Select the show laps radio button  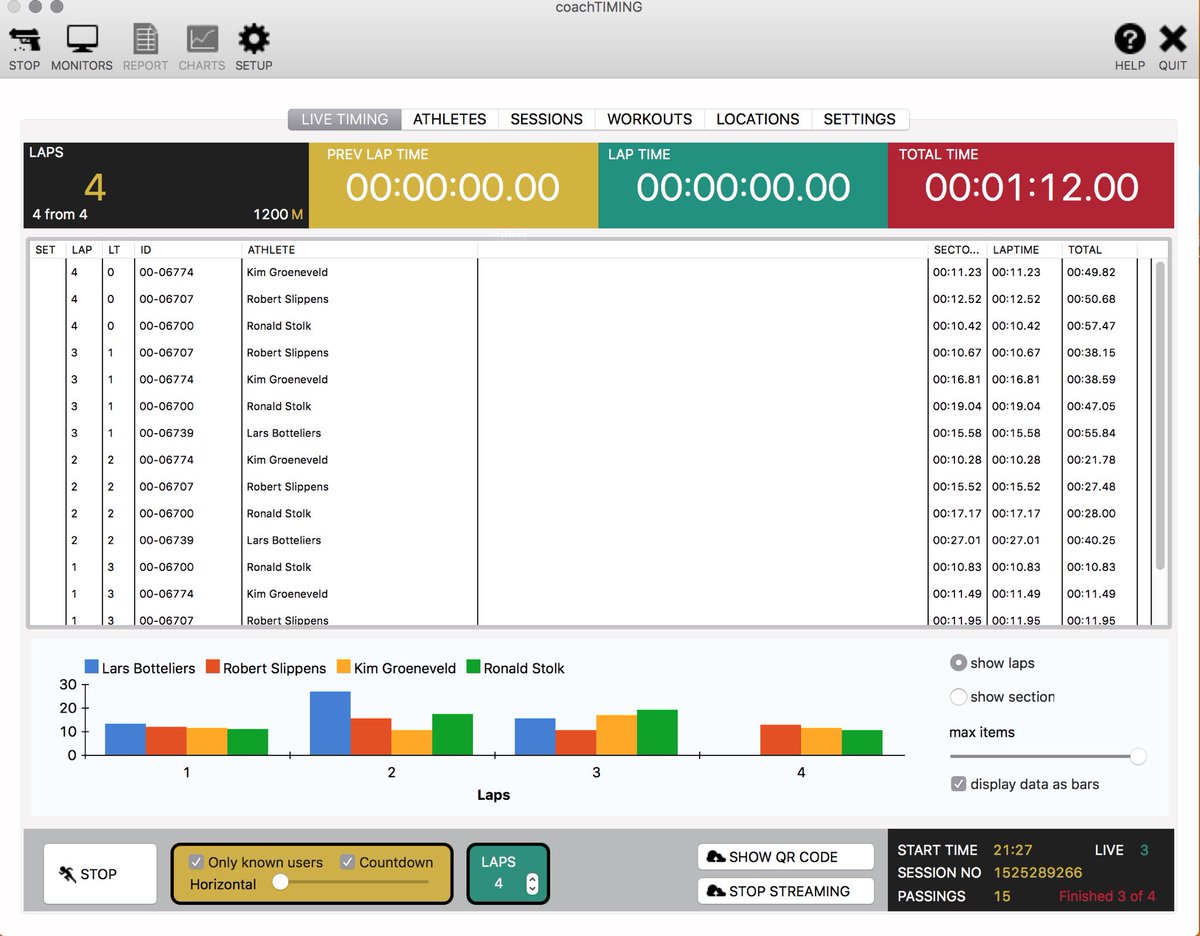click(x=958, y=663)
